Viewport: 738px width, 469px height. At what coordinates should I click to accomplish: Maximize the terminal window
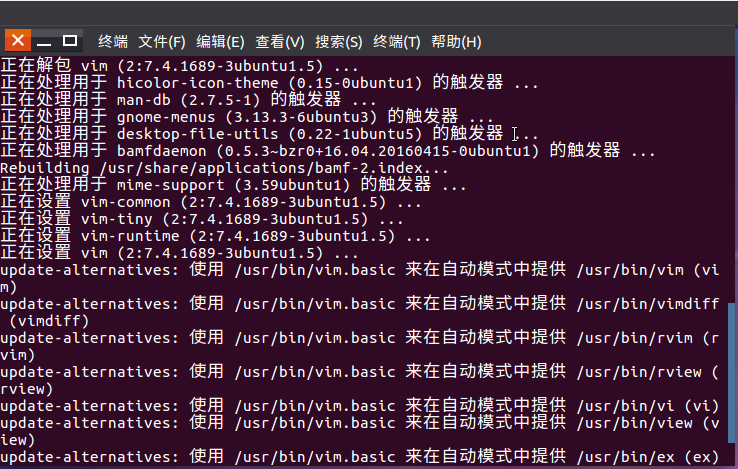tap(70, 41)
